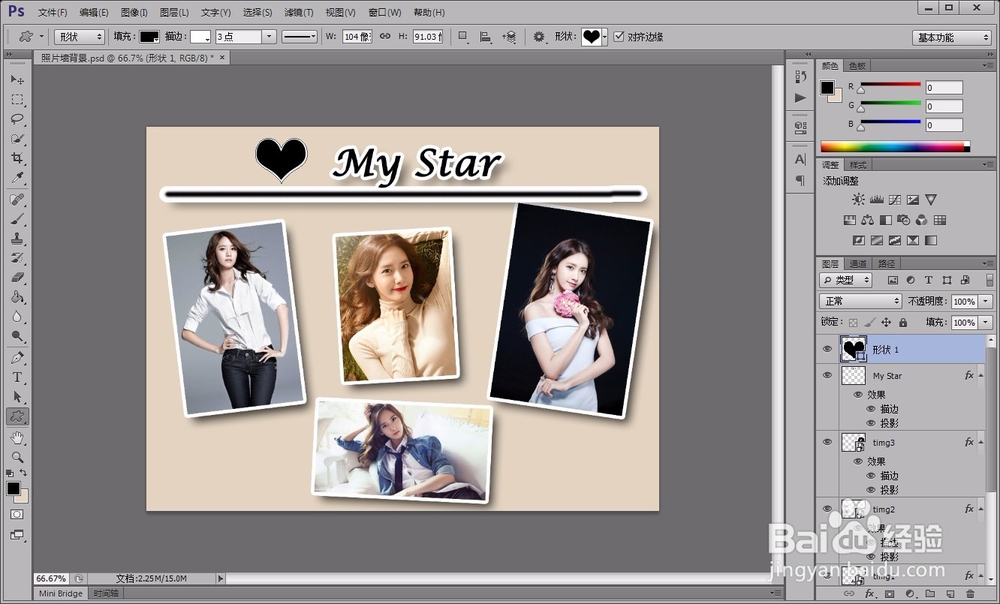Switch to the 通道 tab

pos(857,264)
